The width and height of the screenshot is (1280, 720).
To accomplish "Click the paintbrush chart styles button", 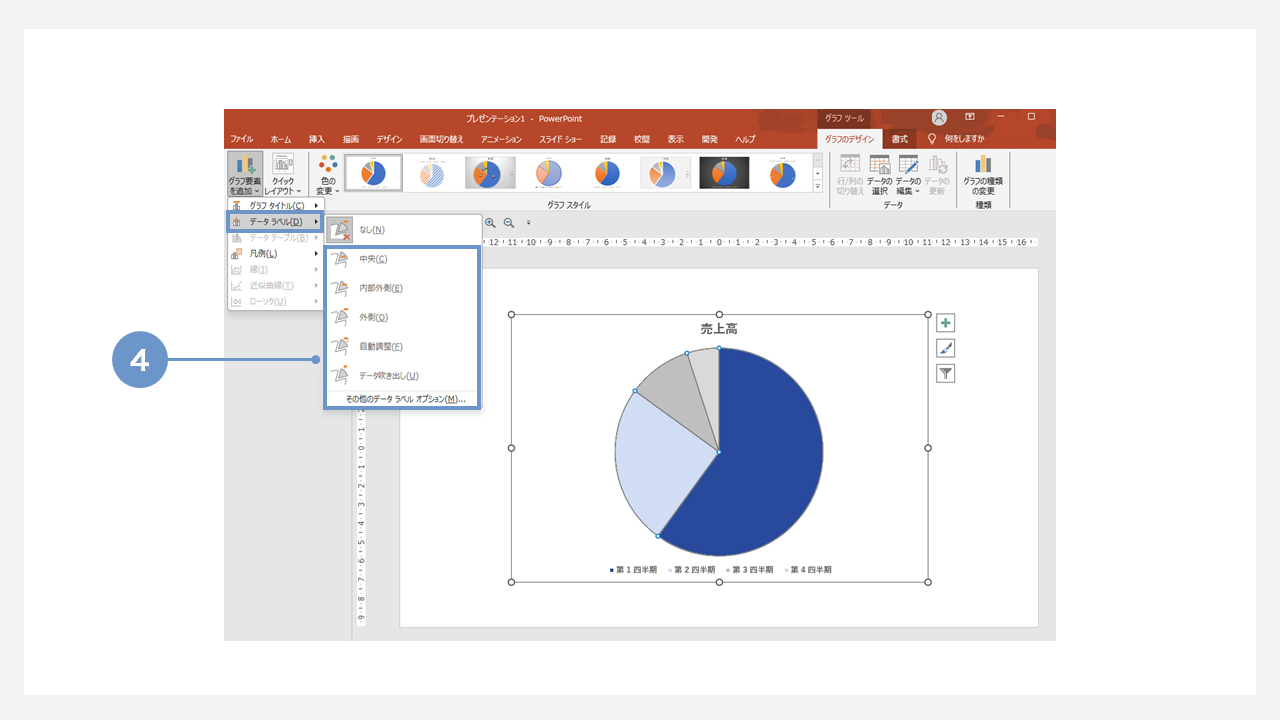I will pos(945,348).
